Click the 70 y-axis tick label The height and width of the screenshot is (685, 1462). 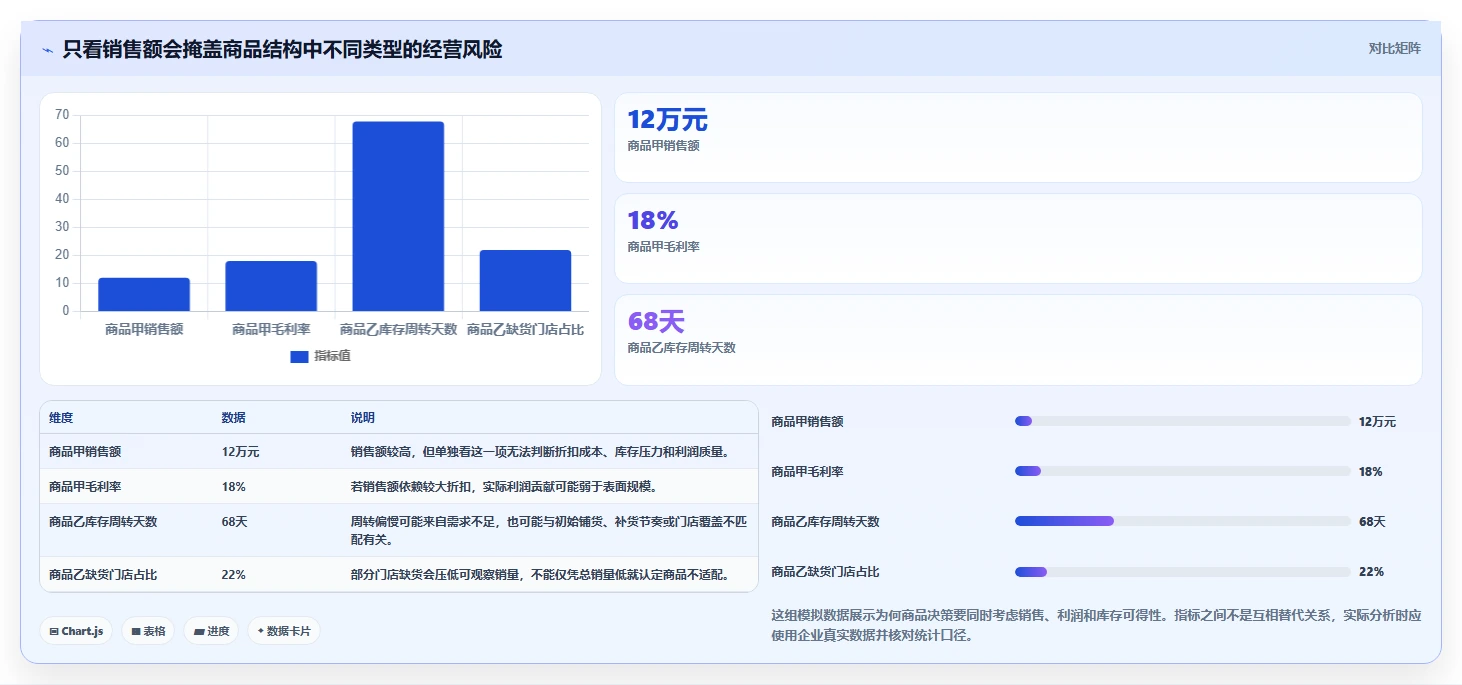(62, 115)
